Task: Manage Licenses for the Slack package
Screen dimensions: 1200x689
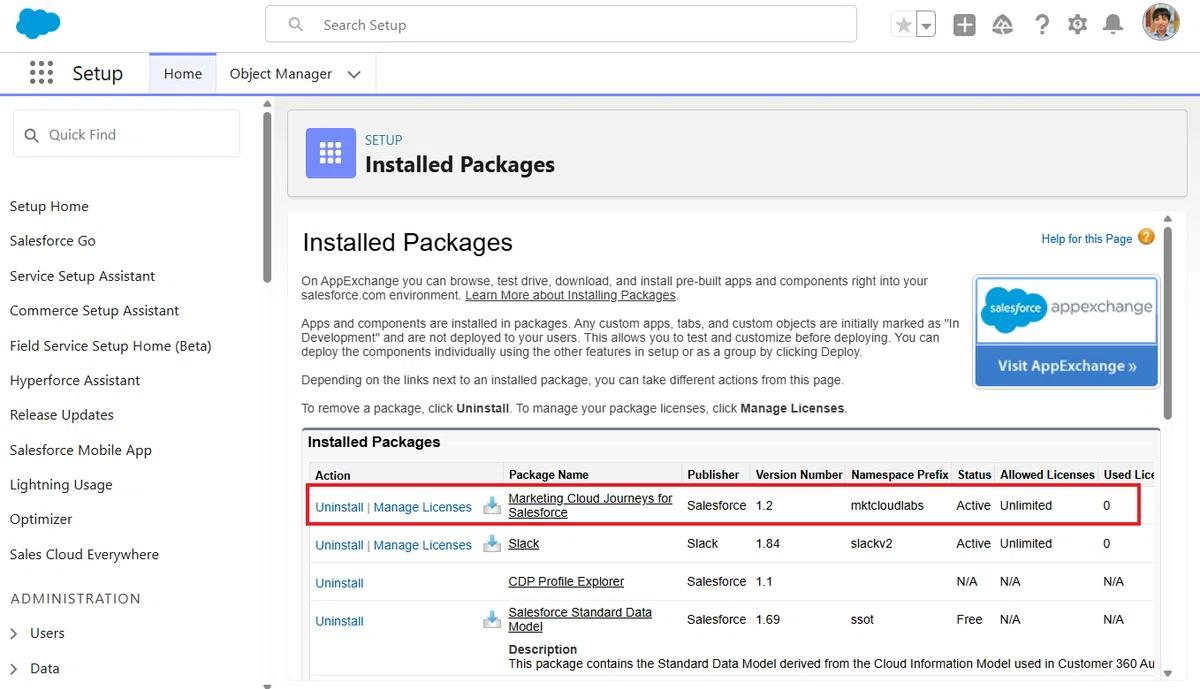Action: tap(422, 545)
